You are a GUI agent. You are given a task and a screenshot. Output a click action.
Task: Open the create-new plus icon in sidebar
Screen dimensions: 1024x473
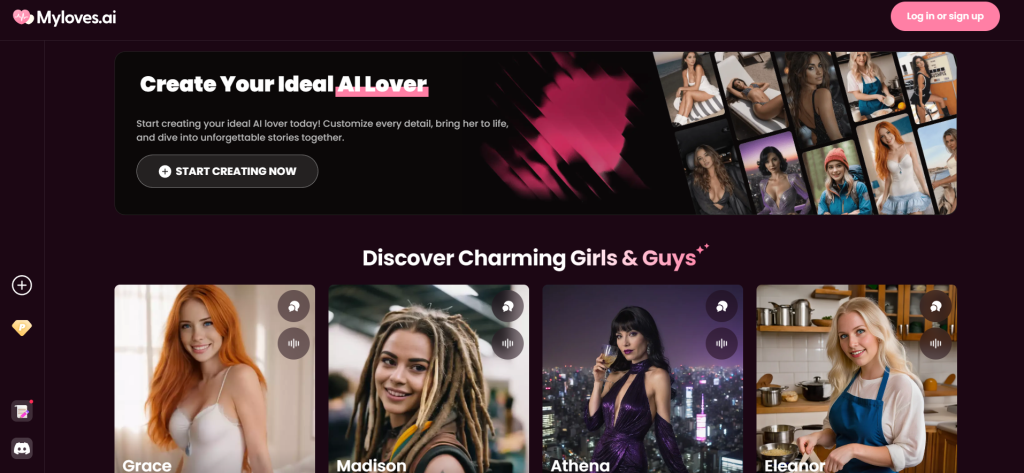22,285
